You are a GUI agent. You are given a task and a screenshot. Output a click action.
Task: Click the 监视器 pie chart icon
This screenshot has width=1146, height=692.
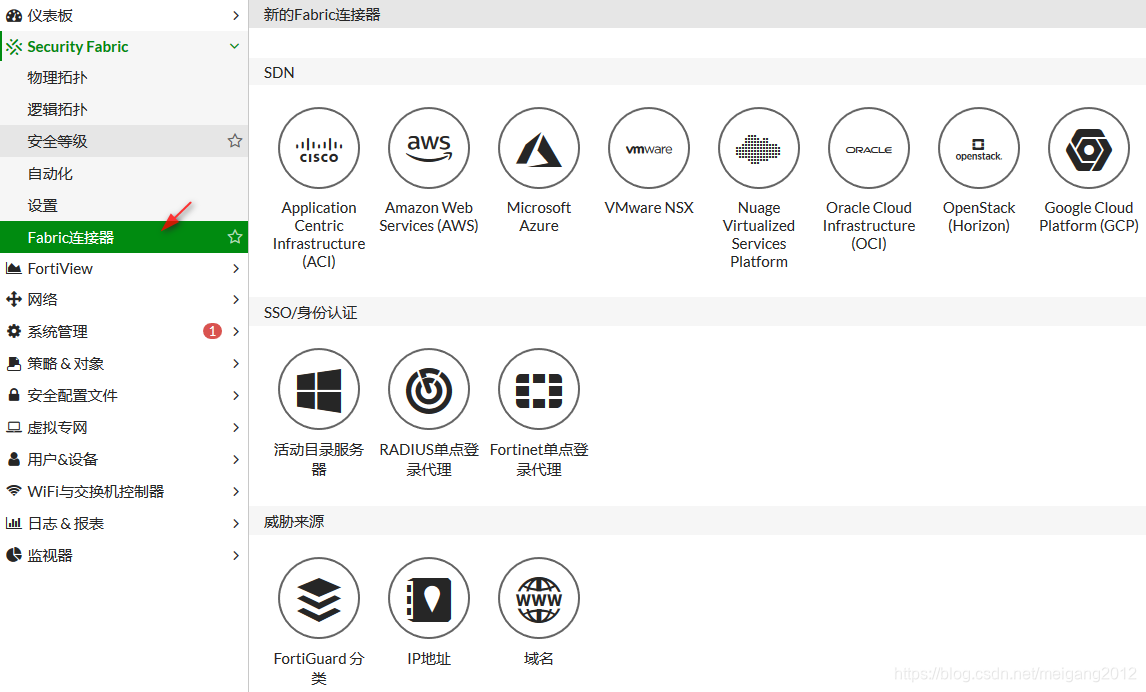click(x=13, y=555)
